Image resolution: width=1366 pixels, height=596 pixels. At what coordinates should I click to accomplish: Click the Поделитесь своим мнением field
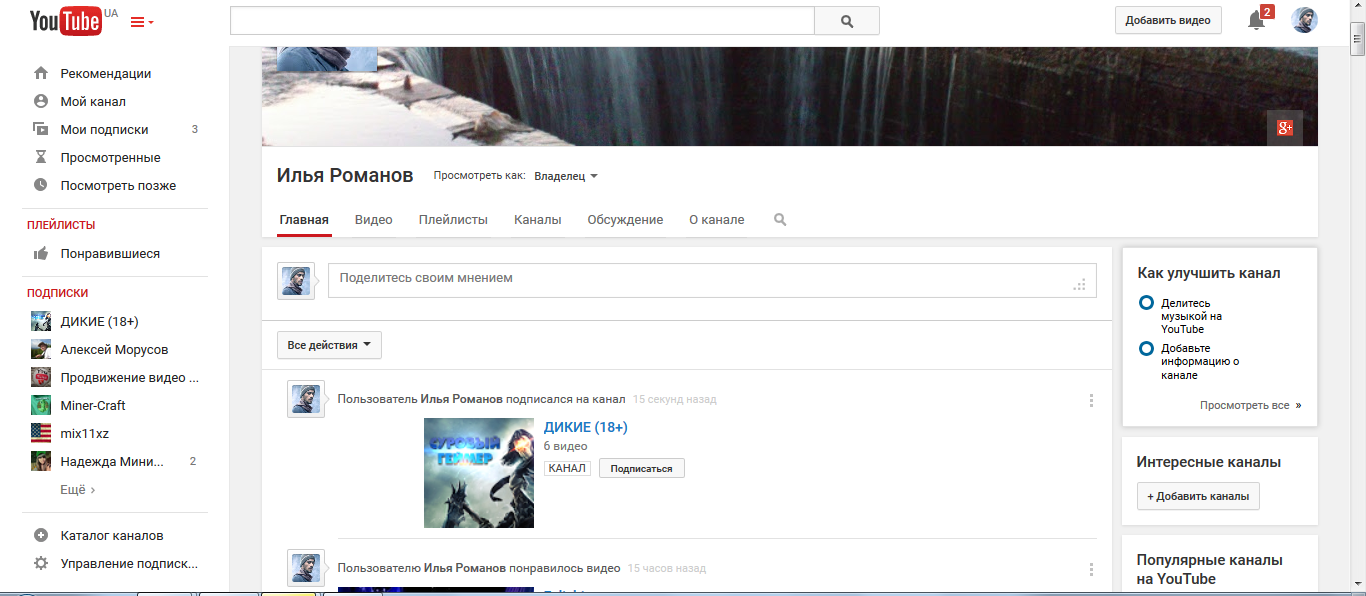pyautogui.click(x=712, y=280)
